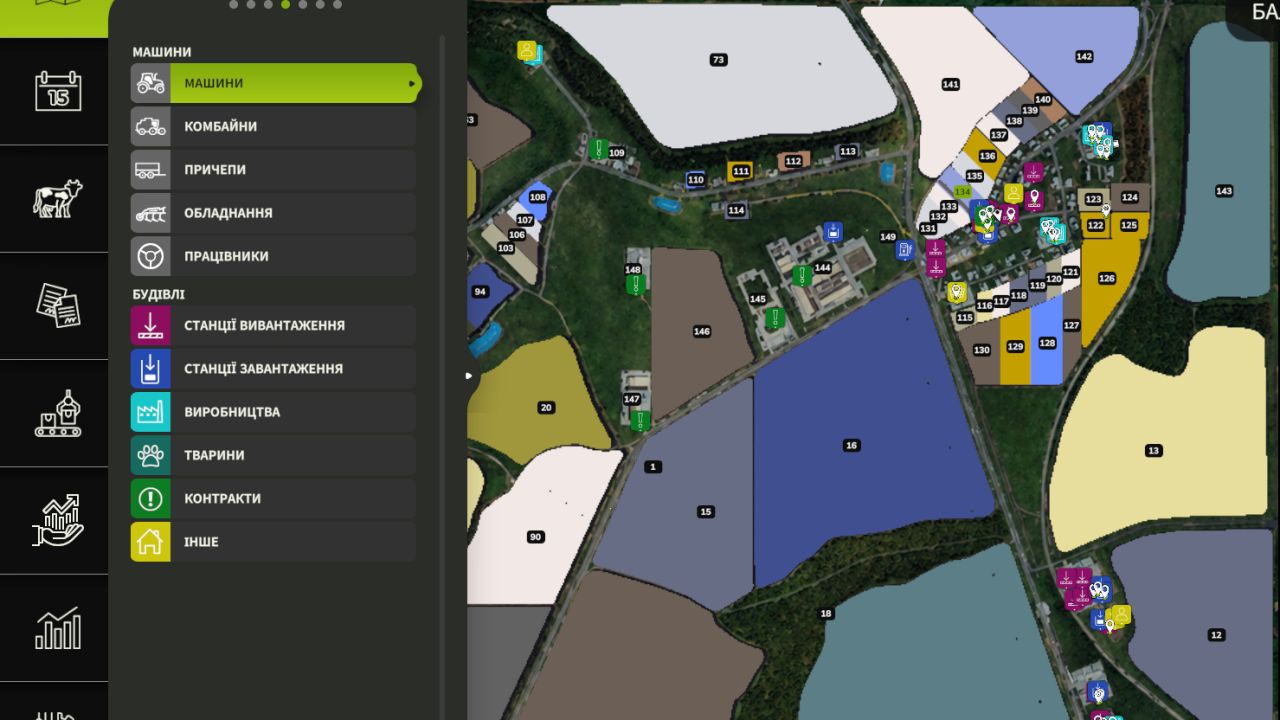Select field 1 label on map
This screenshot has height=720, width=1280.
[x=653, y=467]
